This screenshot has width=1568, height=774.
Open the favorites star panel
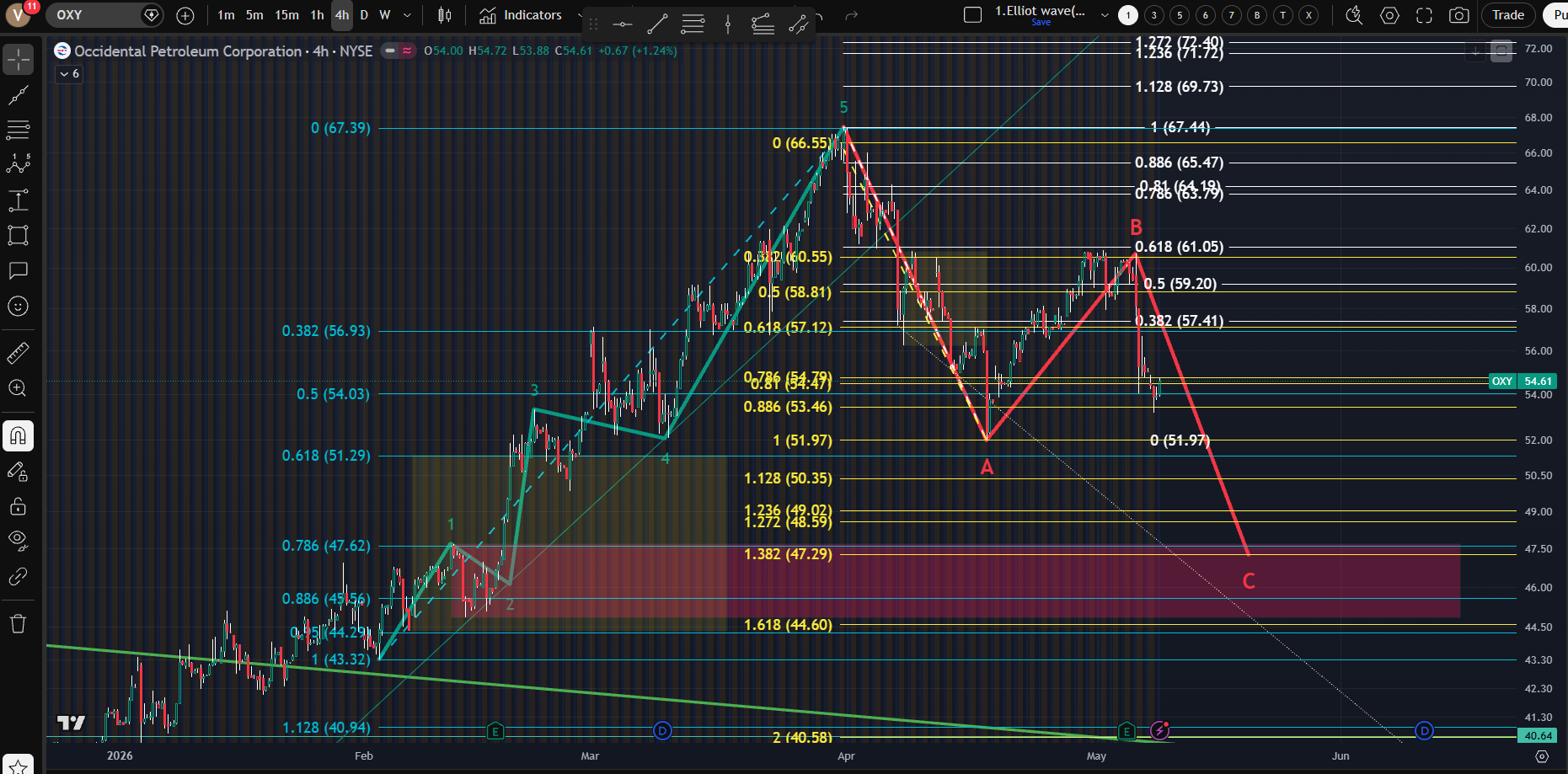point(18,766)
